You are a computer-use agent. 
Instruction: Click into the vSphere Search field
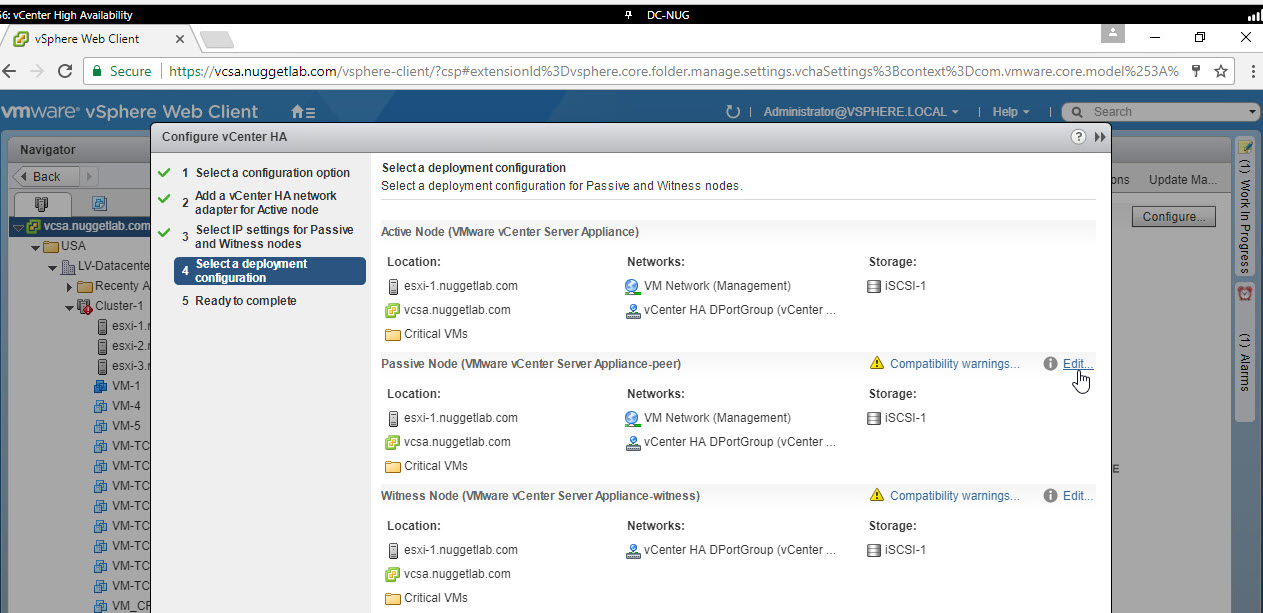[1165, 112]
